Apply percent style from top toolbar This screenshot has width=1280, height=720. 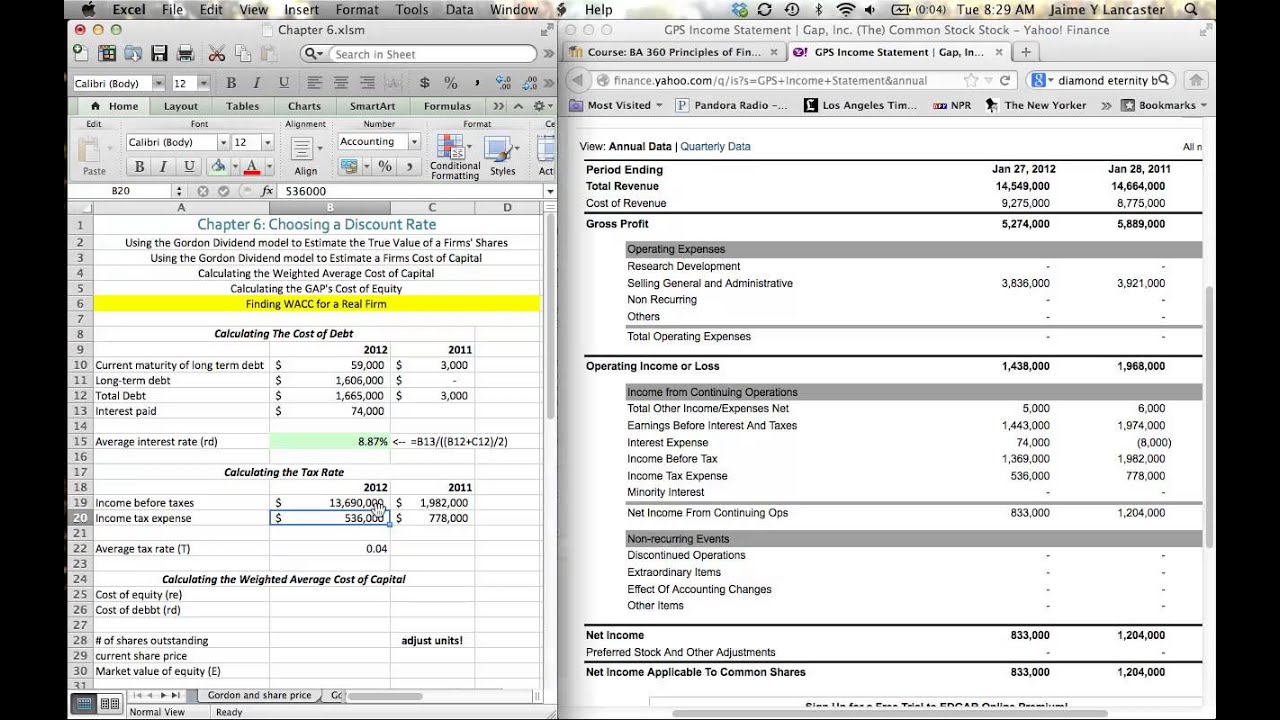click(451, 83)
